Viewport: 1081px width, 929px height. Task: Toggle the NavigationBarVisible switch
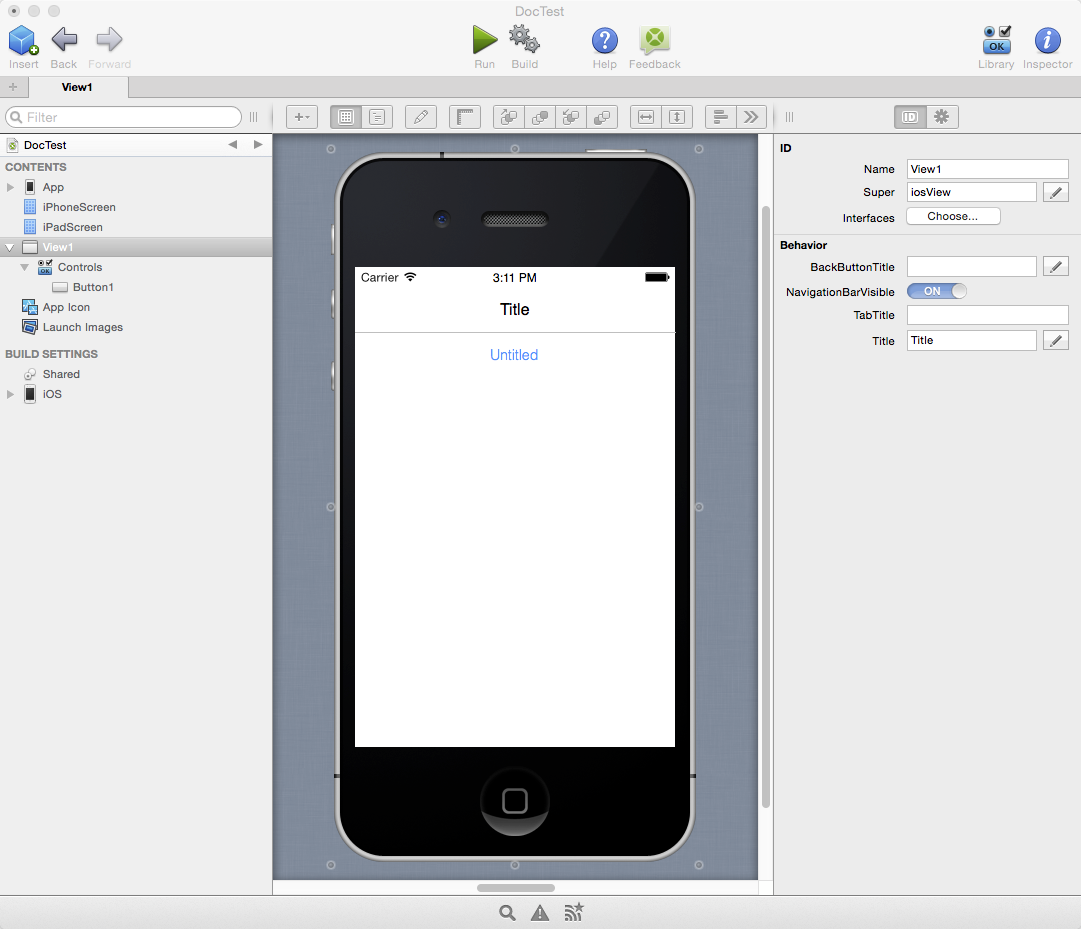coord(937,291)
